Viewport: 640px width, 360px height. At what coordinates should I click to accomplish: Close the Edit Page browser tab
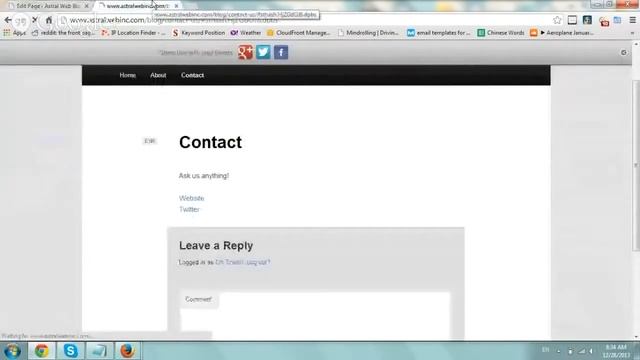click(x=87, y=6)
